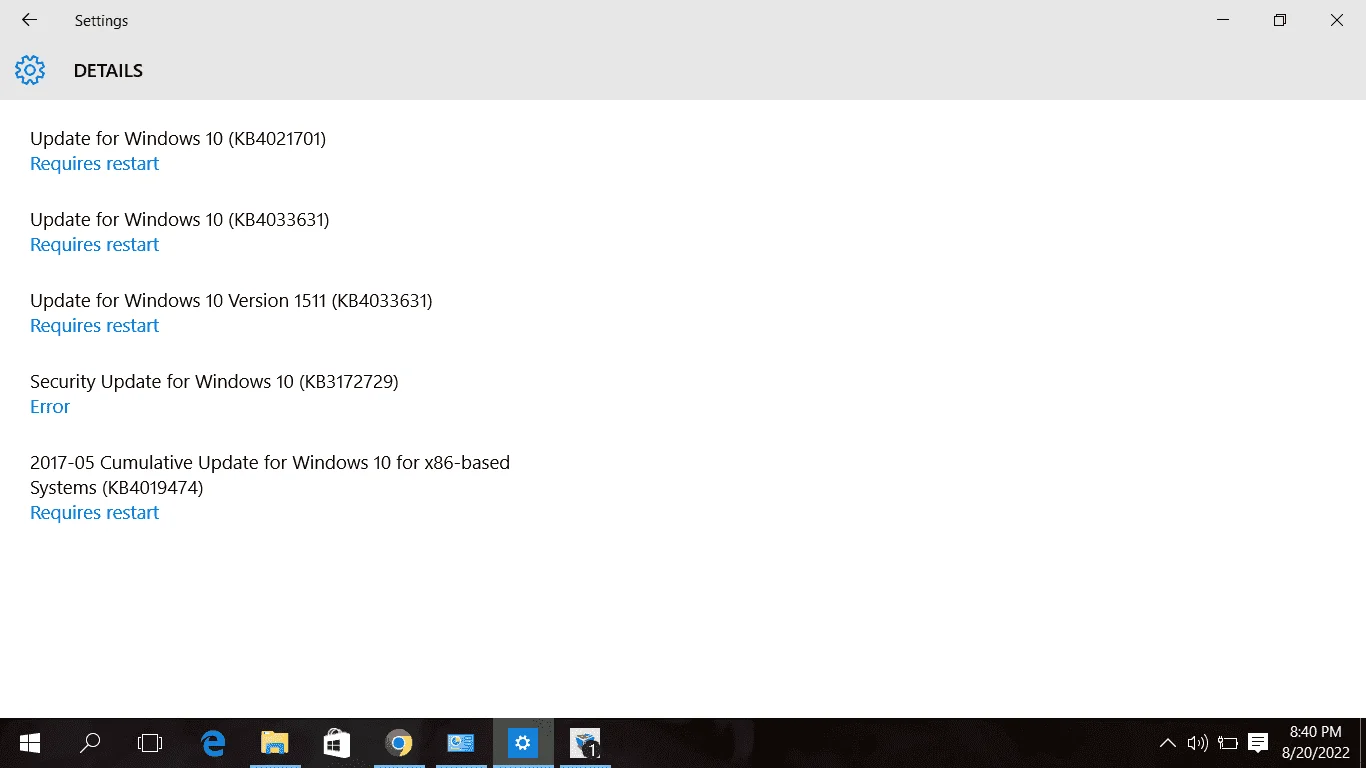Click the gear icon beside DETAILS

[x=30, y=70]
